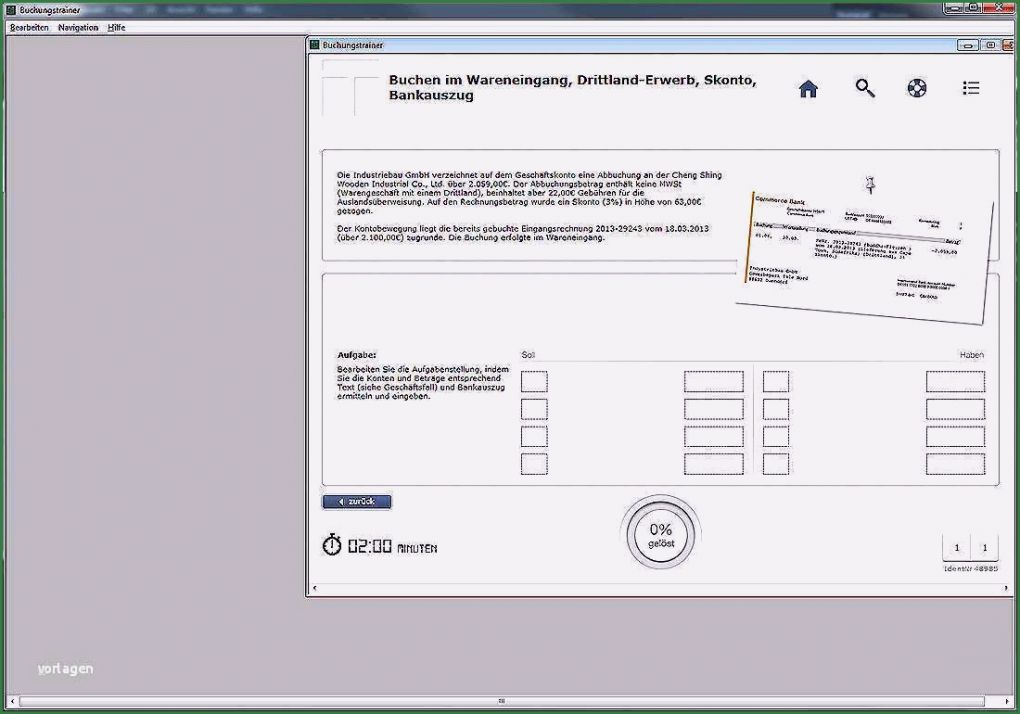
Task: Click the 0% gelöst progress circle
Action: coord(660,534)
